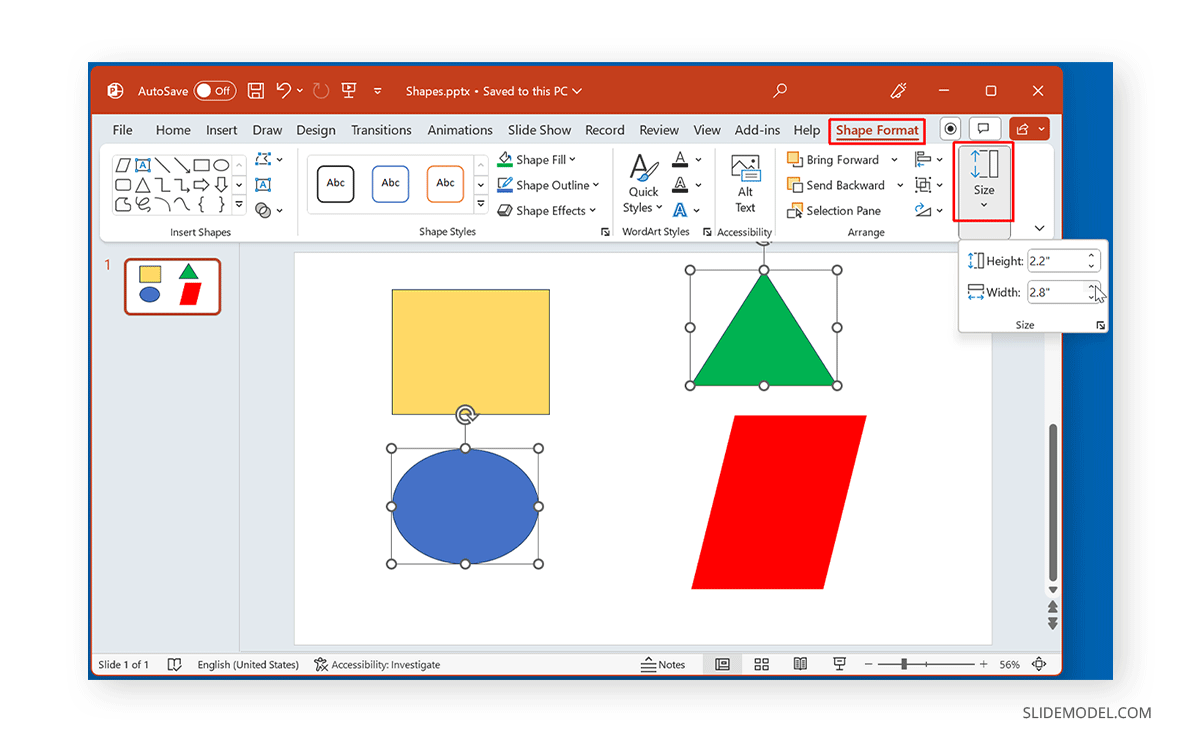Start presentation from beginning icon
This screenshot has width=1200, height=743.
(349, 91)
